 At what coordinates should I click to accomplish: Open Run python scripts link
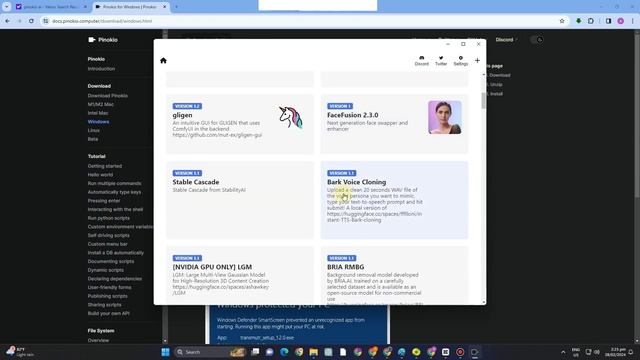[108, 218]
